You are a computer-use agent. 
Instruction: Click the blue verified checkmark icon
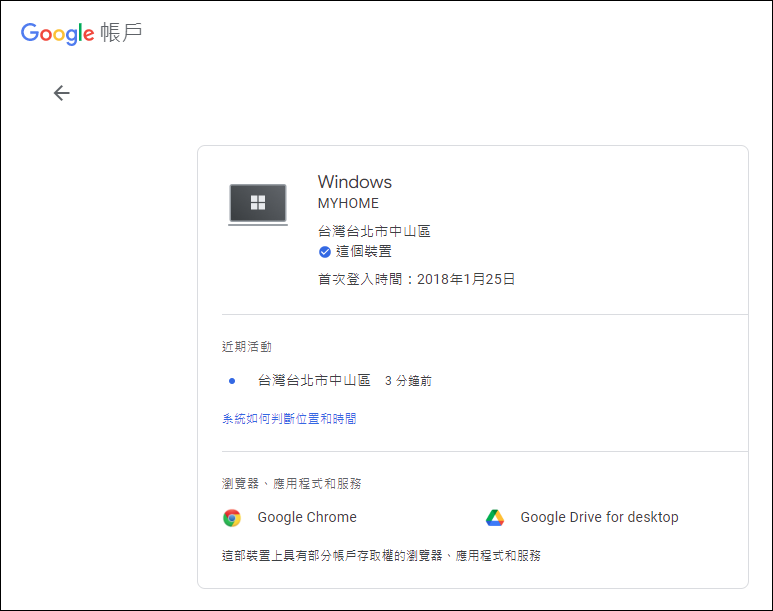click(324, 252)
